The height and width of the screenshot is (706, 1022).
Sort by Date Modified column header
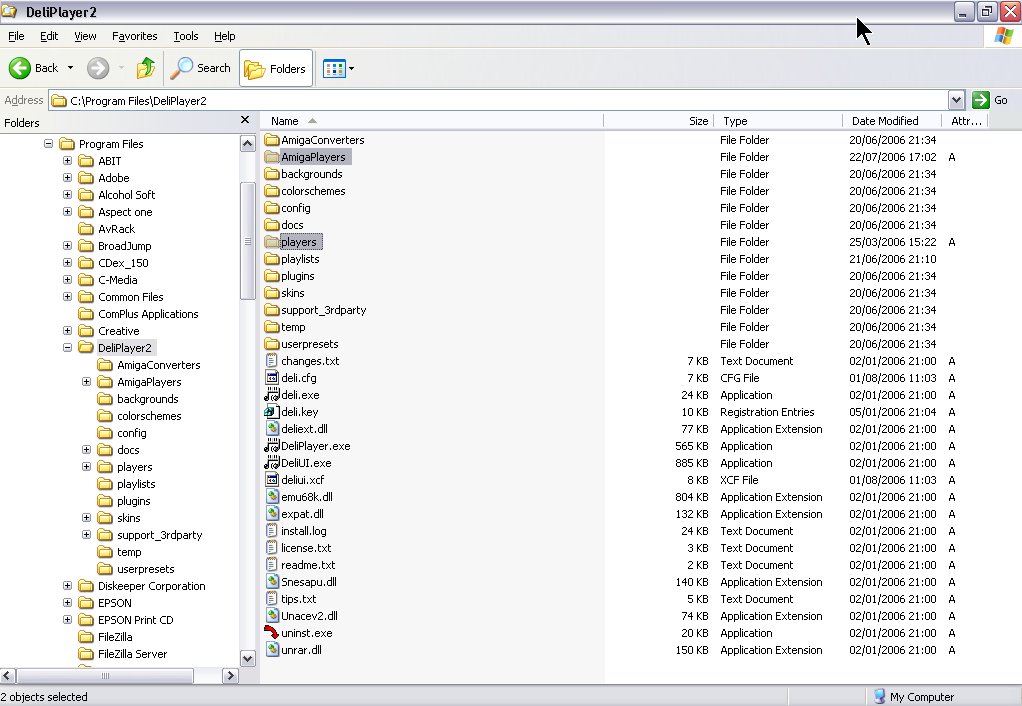(x=892, y=121)
